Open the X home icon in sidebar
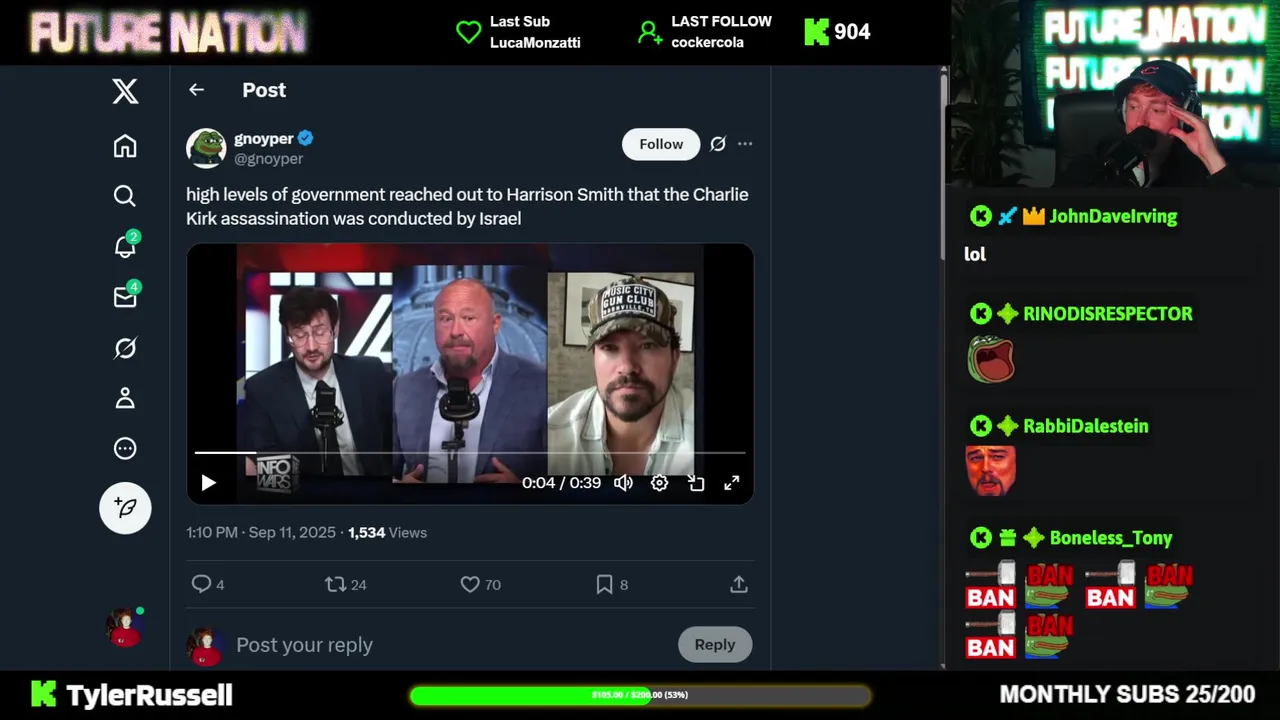1280x720 pixels. [125, 146]
